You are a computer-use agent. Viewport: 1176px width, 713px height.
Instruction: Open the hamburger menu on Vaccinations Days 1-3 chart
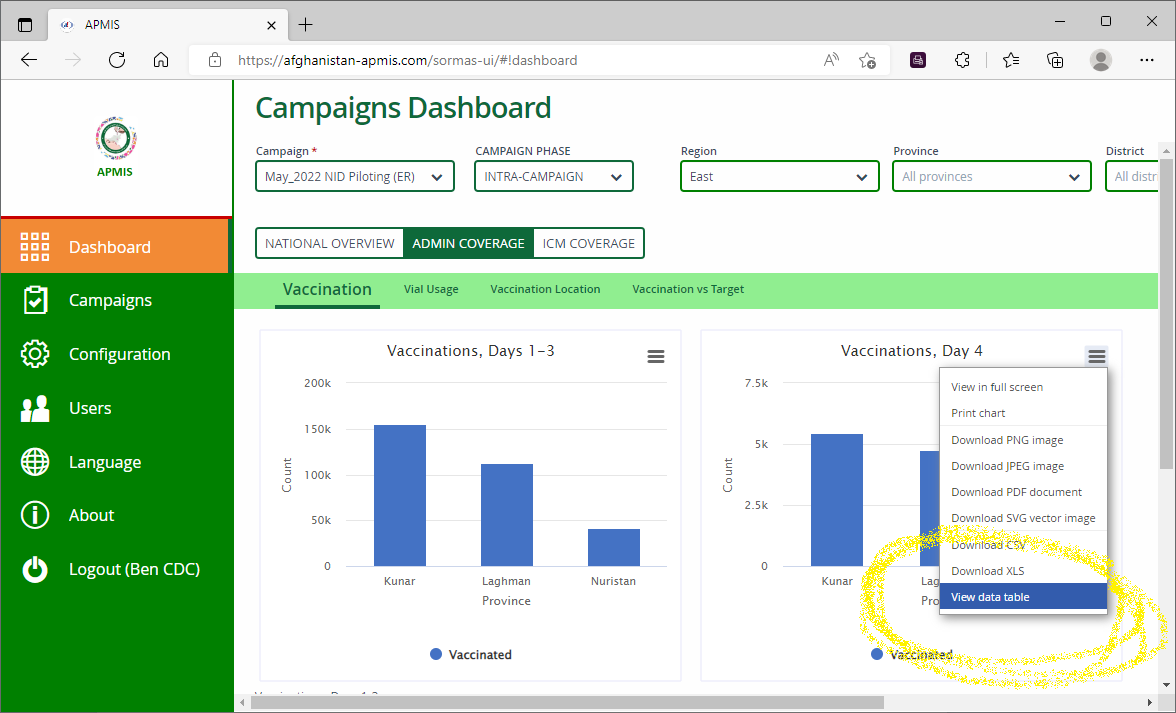(x=656, y=356)
